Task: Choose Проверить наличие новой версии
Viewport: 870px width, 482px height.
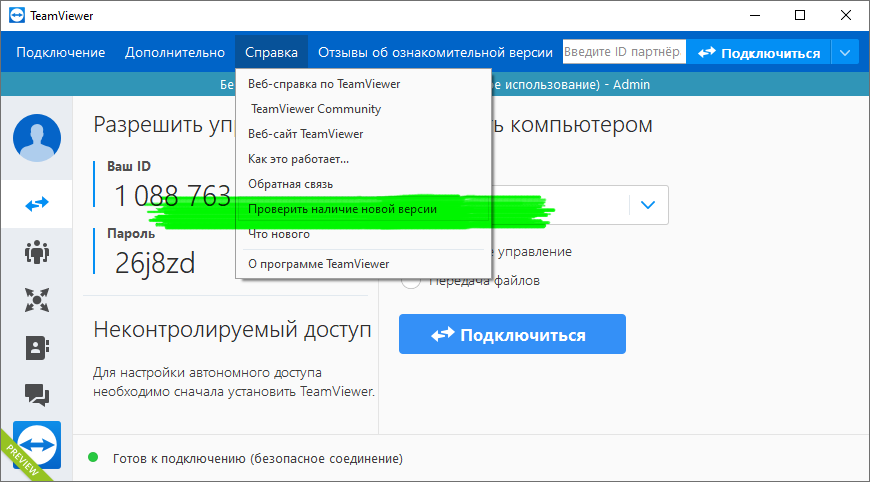Action: pos(363,209)
